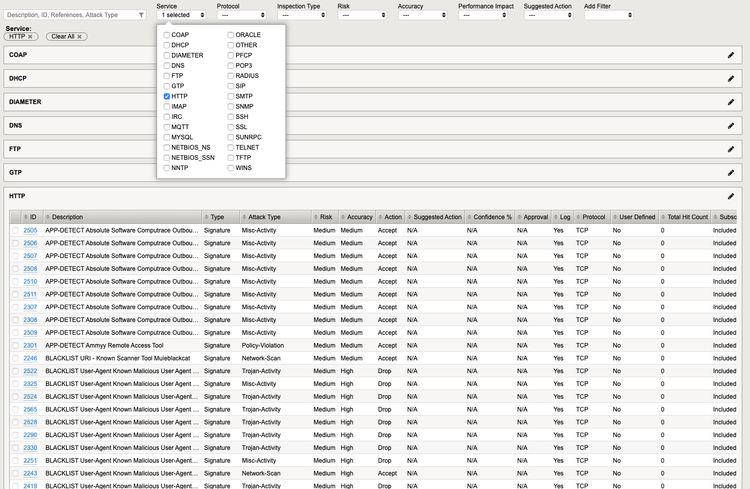
Task: Open the edit pencil on FTP section
Action: point(731,149)
